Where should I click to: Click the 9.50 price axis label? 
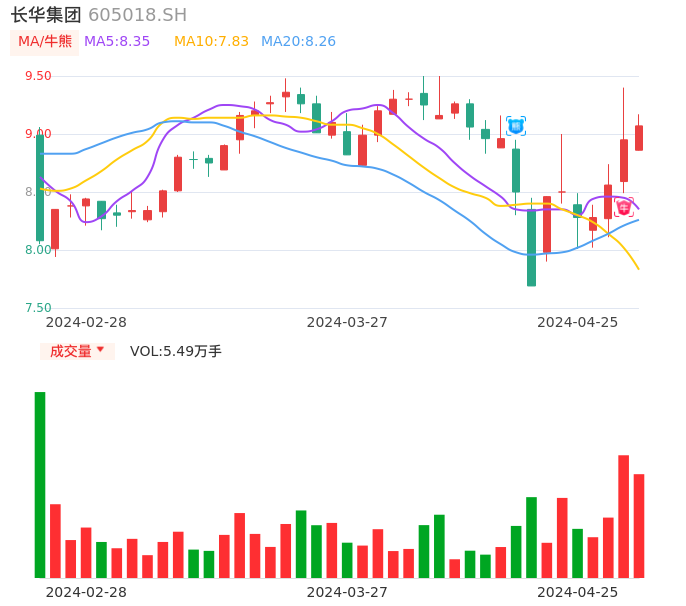click(x=38, y=76)
